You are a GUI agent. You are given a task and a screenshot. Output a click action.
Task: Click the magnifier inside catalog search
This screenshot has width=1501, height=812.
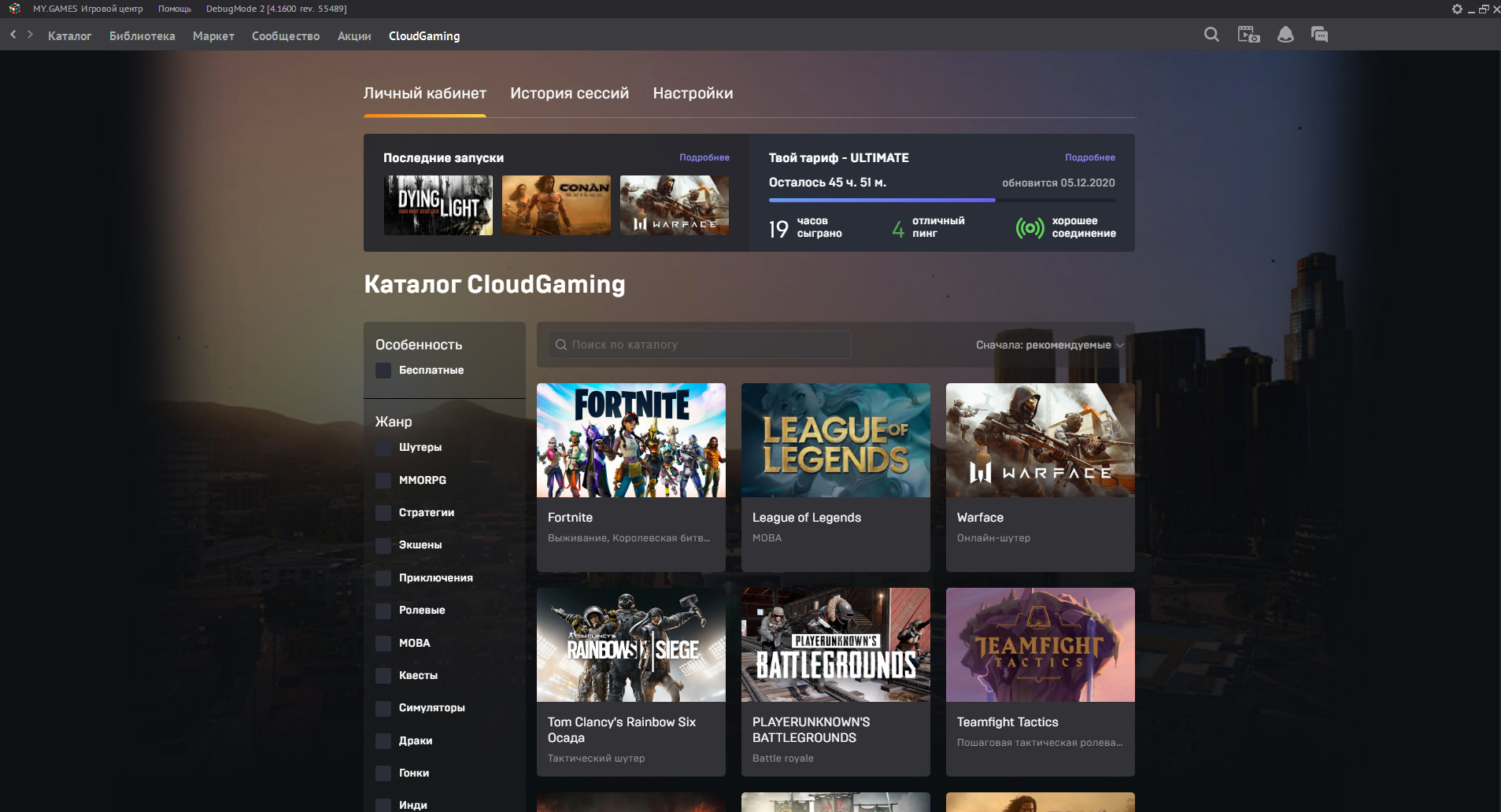(x=561, y=345)
